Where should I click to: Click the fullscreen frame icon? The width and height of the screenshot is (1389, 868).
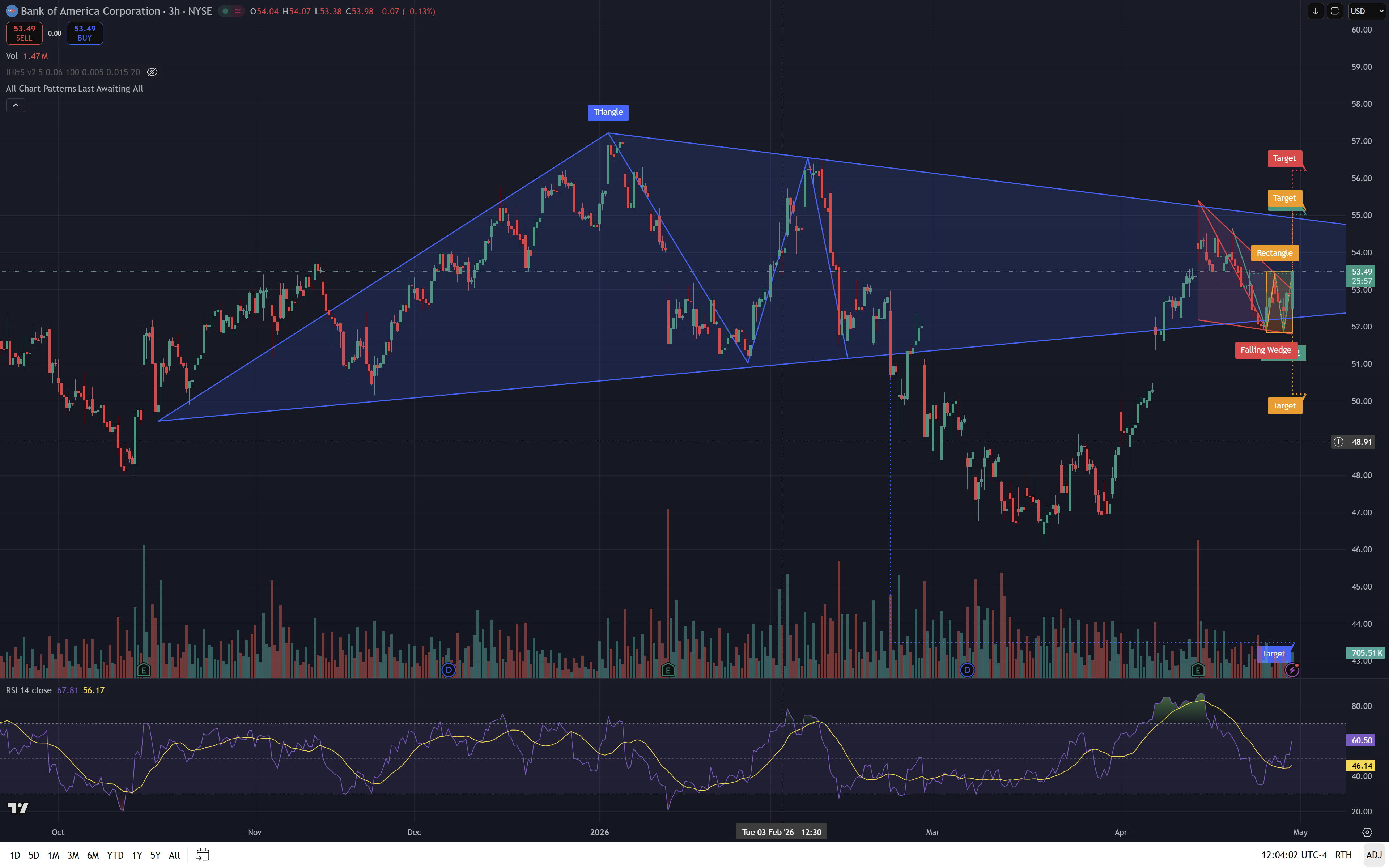tap(1335, 12)
